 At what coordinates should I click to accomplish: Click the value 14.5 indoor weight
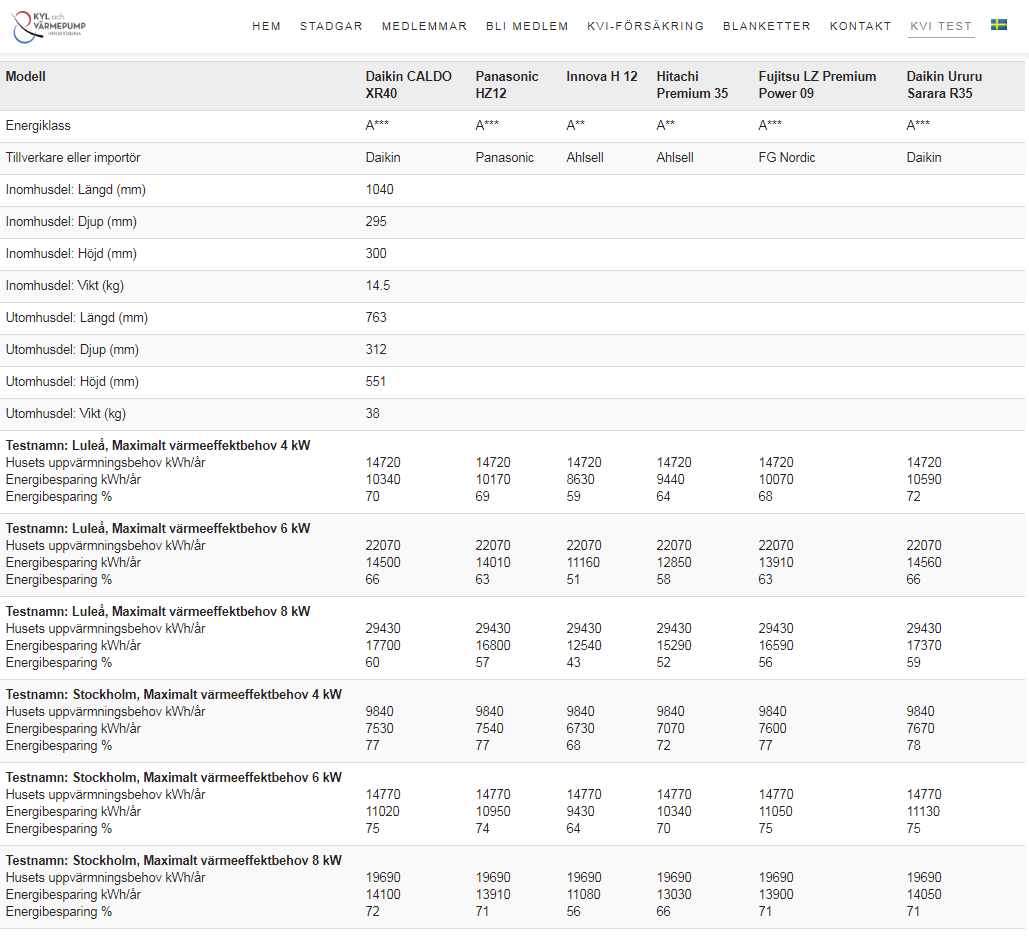pos(378,286)
